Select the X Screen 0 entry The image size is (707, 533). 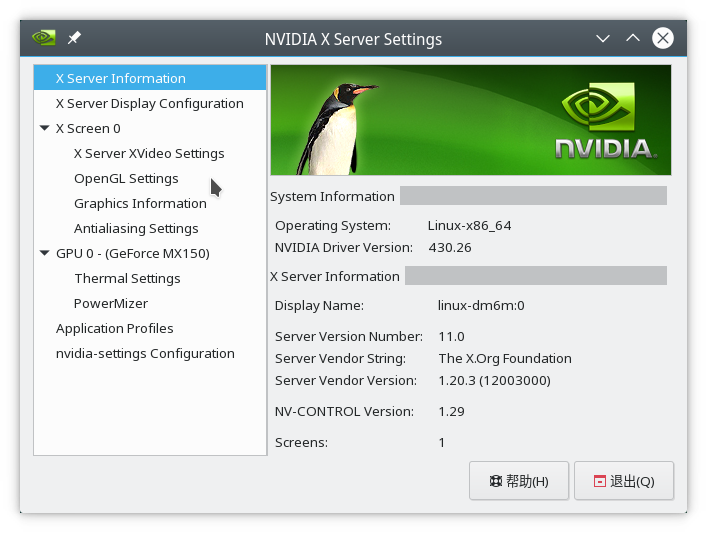point(88,129)
